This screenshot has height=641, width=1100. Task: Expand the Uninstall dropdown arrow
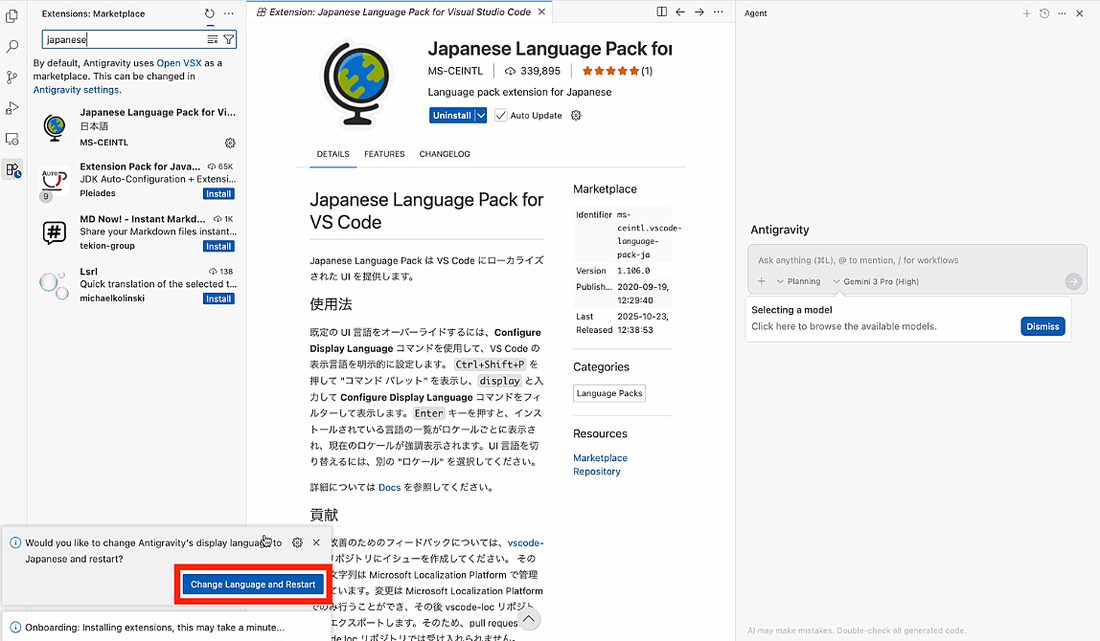(x=481, y=115)
